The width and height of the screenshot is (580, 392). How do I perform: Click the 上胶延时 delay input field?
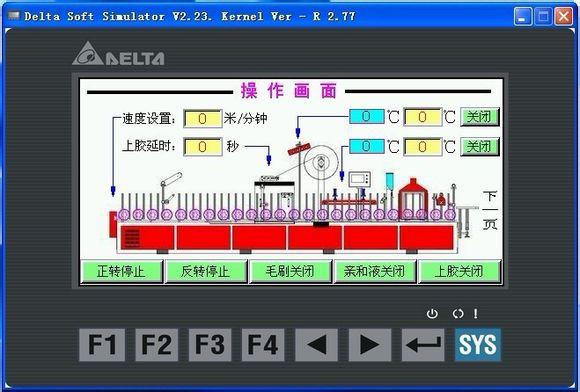(x=203, y=147)
